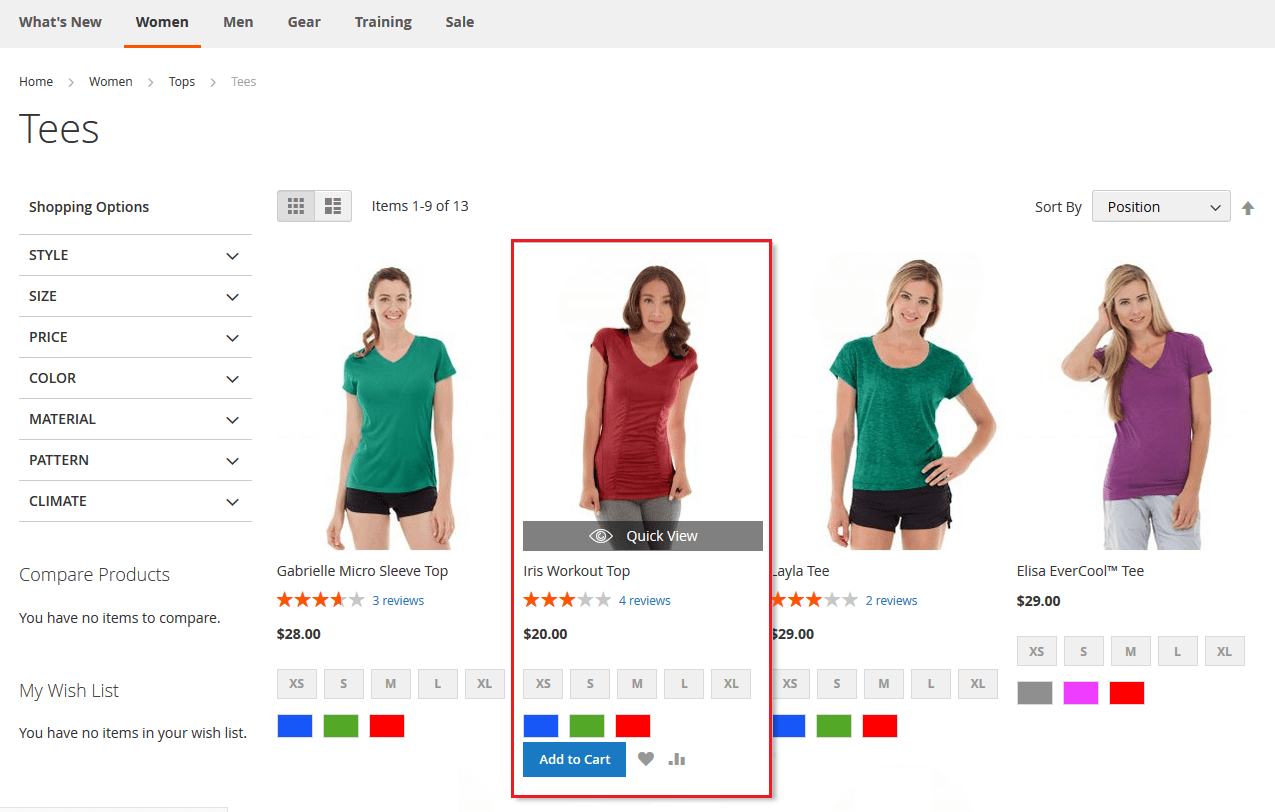Expand the COLOR filter
1275x812 pixels.
pos(135,378)
